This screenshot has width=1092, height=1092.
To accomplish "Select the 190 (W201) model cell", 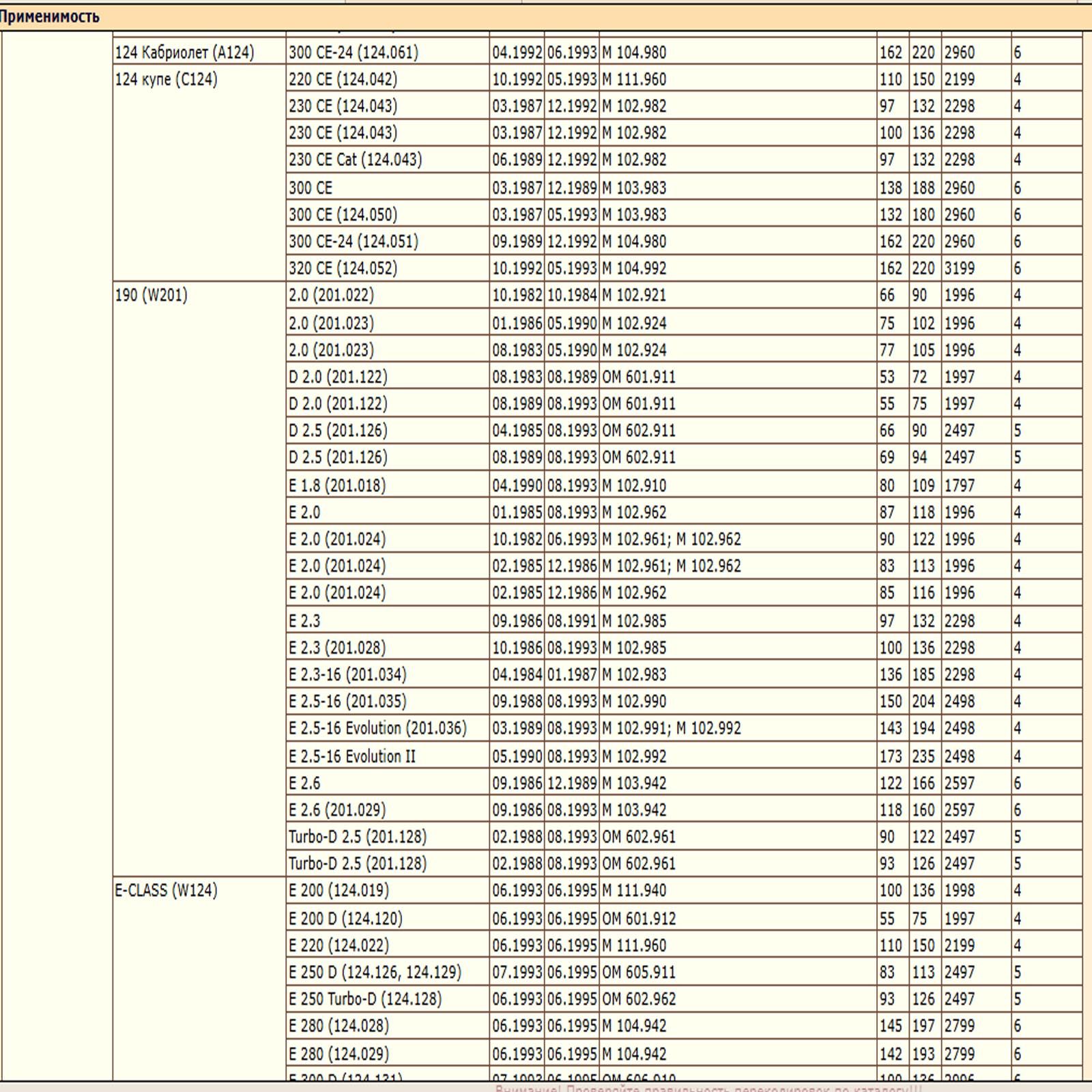I will pyautogui.click(x=199, y=578).
